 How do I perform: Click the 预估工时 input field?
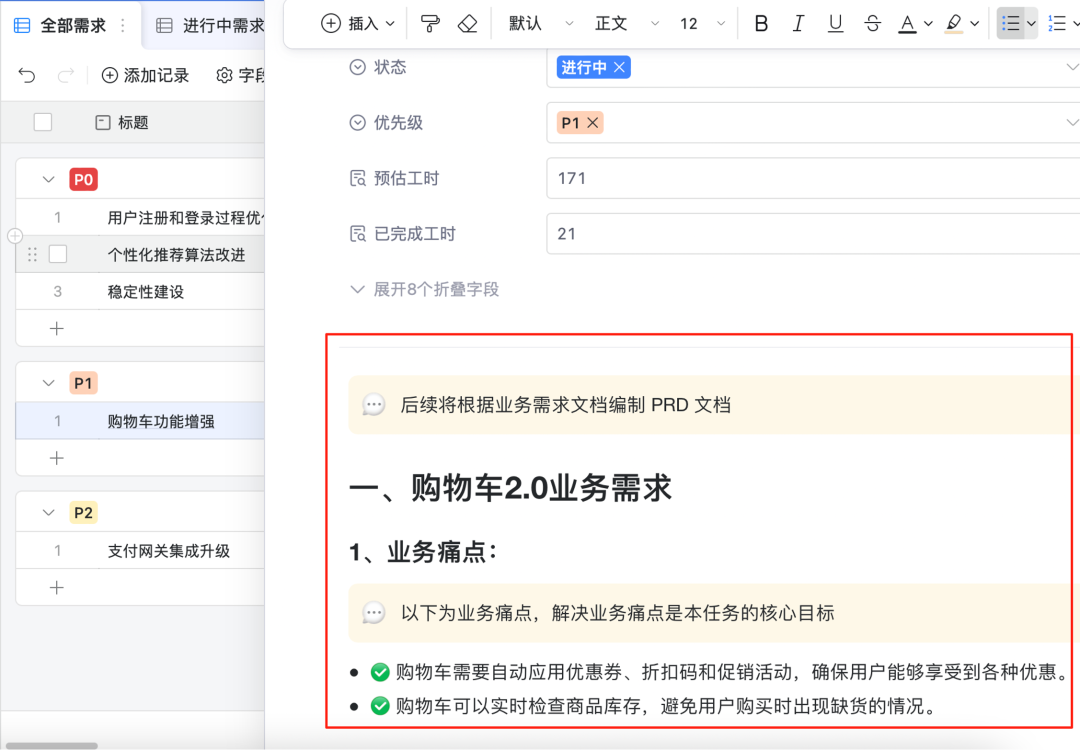(810, 178)
